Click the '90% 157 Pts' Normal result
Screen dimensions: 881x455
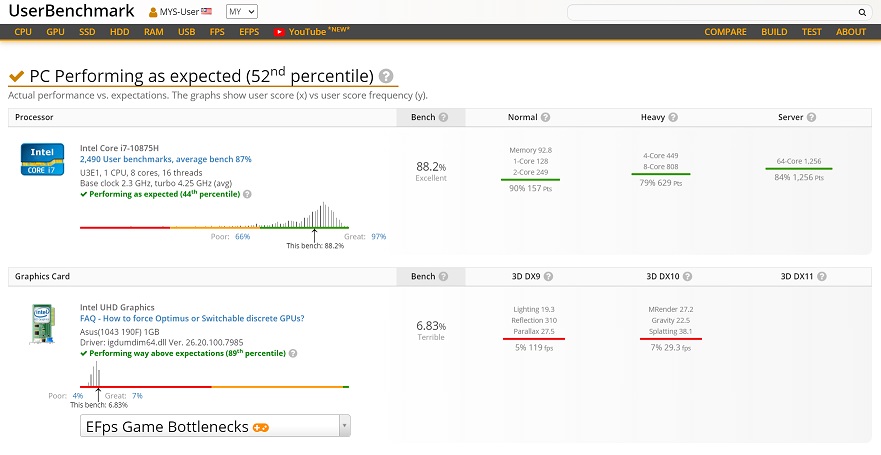pos(530,188)
